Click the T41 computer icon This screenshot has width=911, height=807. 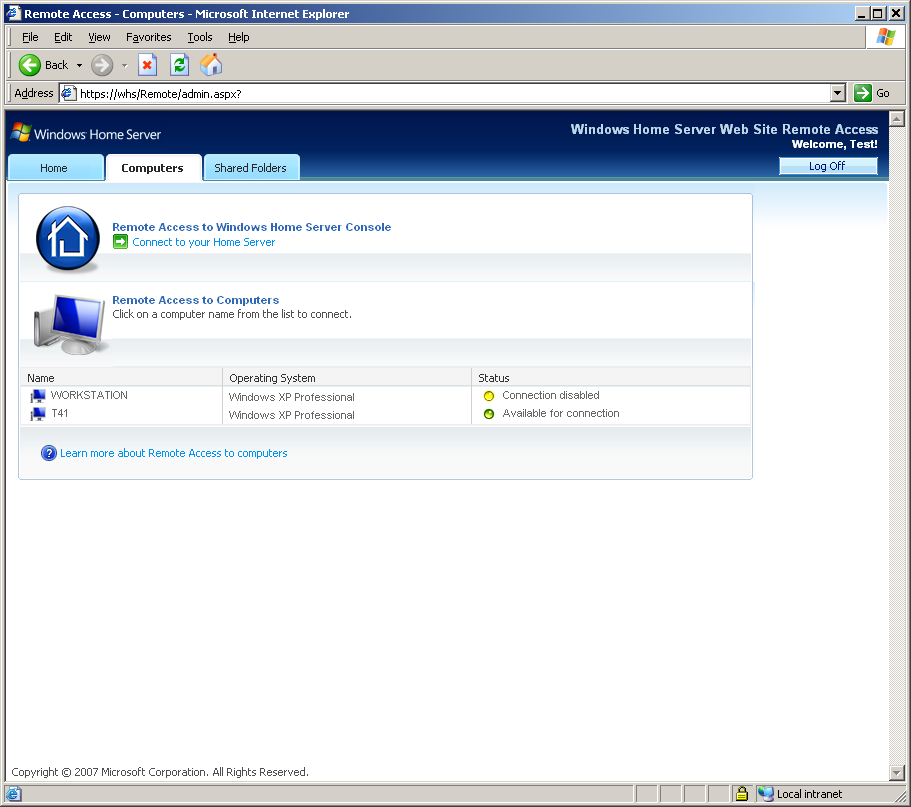38,414
